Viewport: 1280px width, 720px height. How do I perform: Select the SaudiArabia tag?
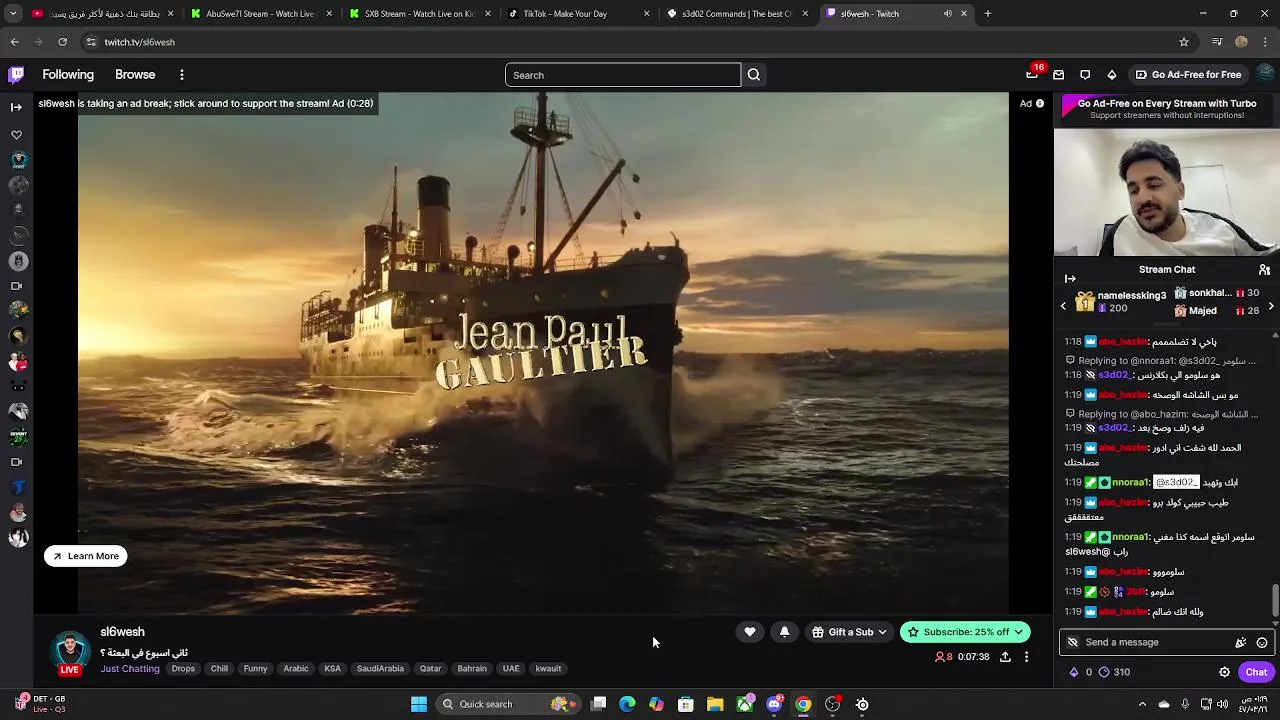380,668
